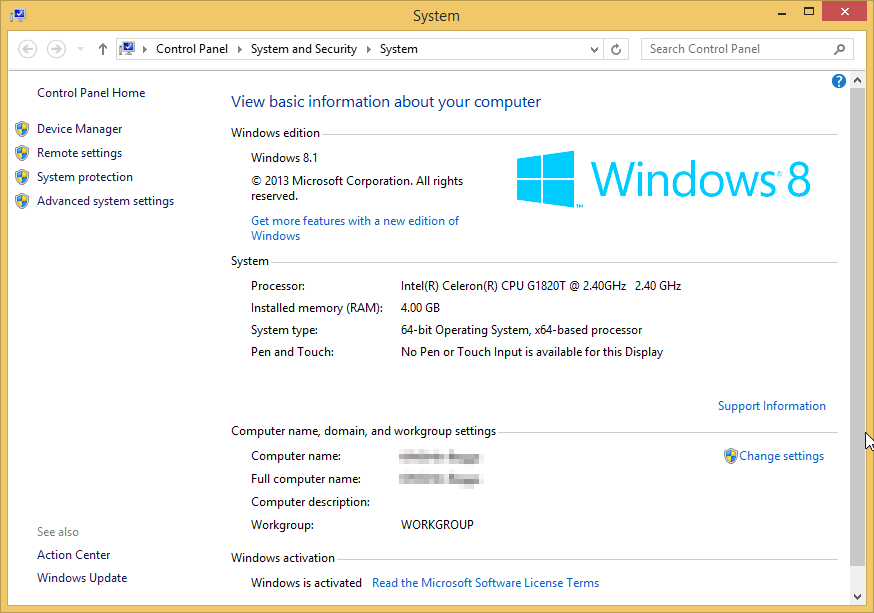874x613 pixels.
Task: Click the Forward navigation arrow
Action: point(56,49)
